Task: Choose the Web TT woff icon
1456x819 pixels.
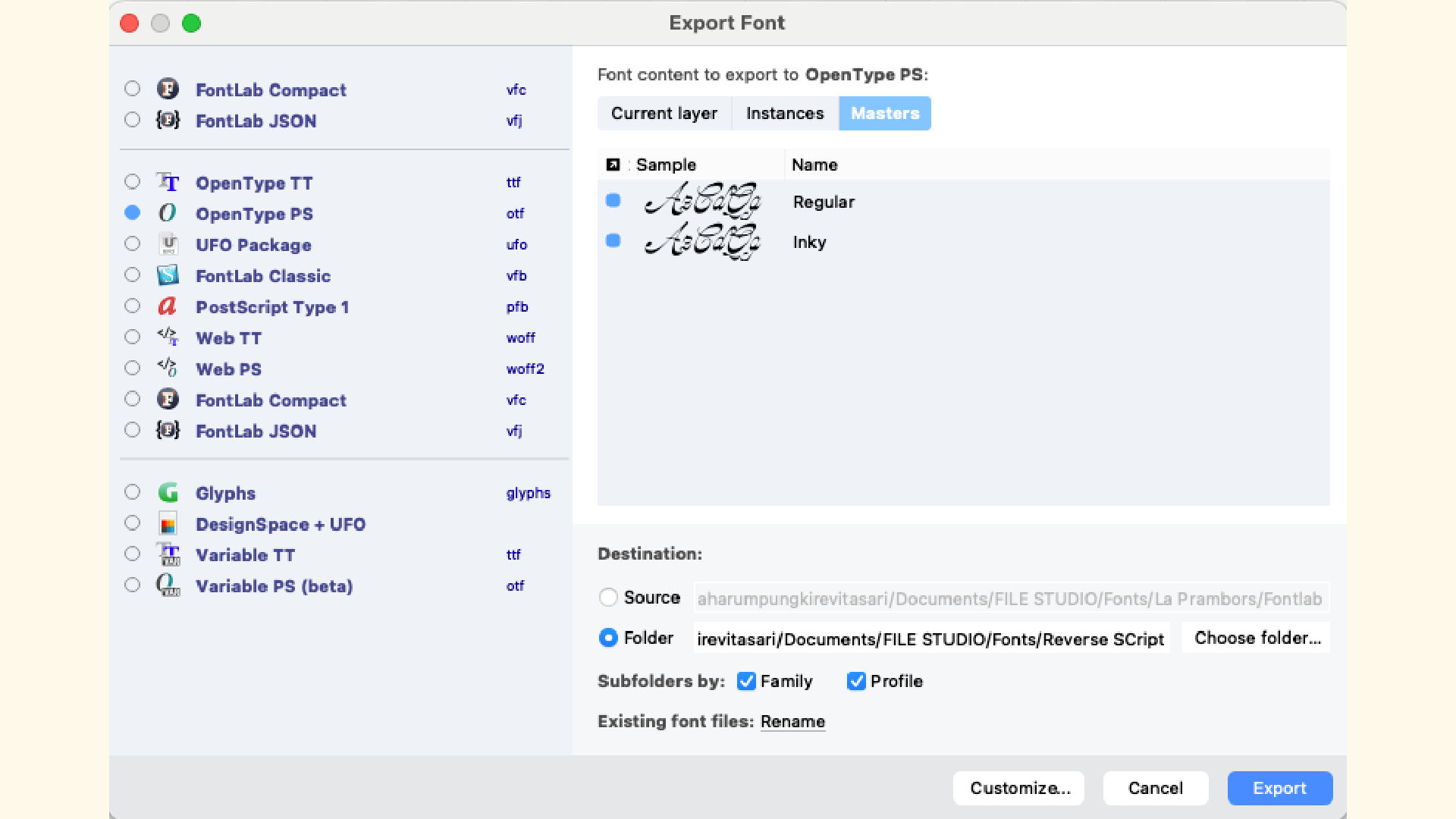Action: (168, 337)
